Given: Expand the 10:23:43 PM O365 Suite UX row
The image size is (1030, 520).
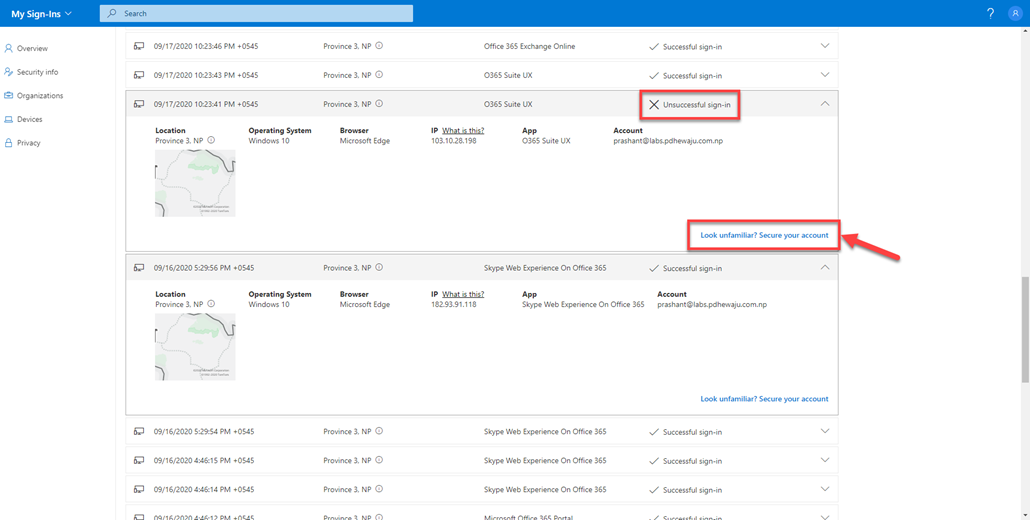Looking at the screenshot, I should point(826,75).
